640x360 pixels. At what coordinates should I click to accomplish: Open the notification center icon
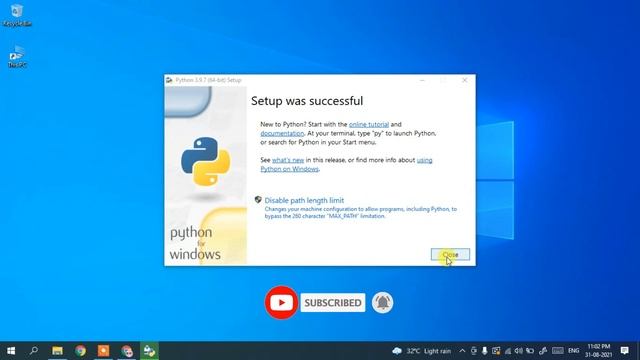click(624, 351)
